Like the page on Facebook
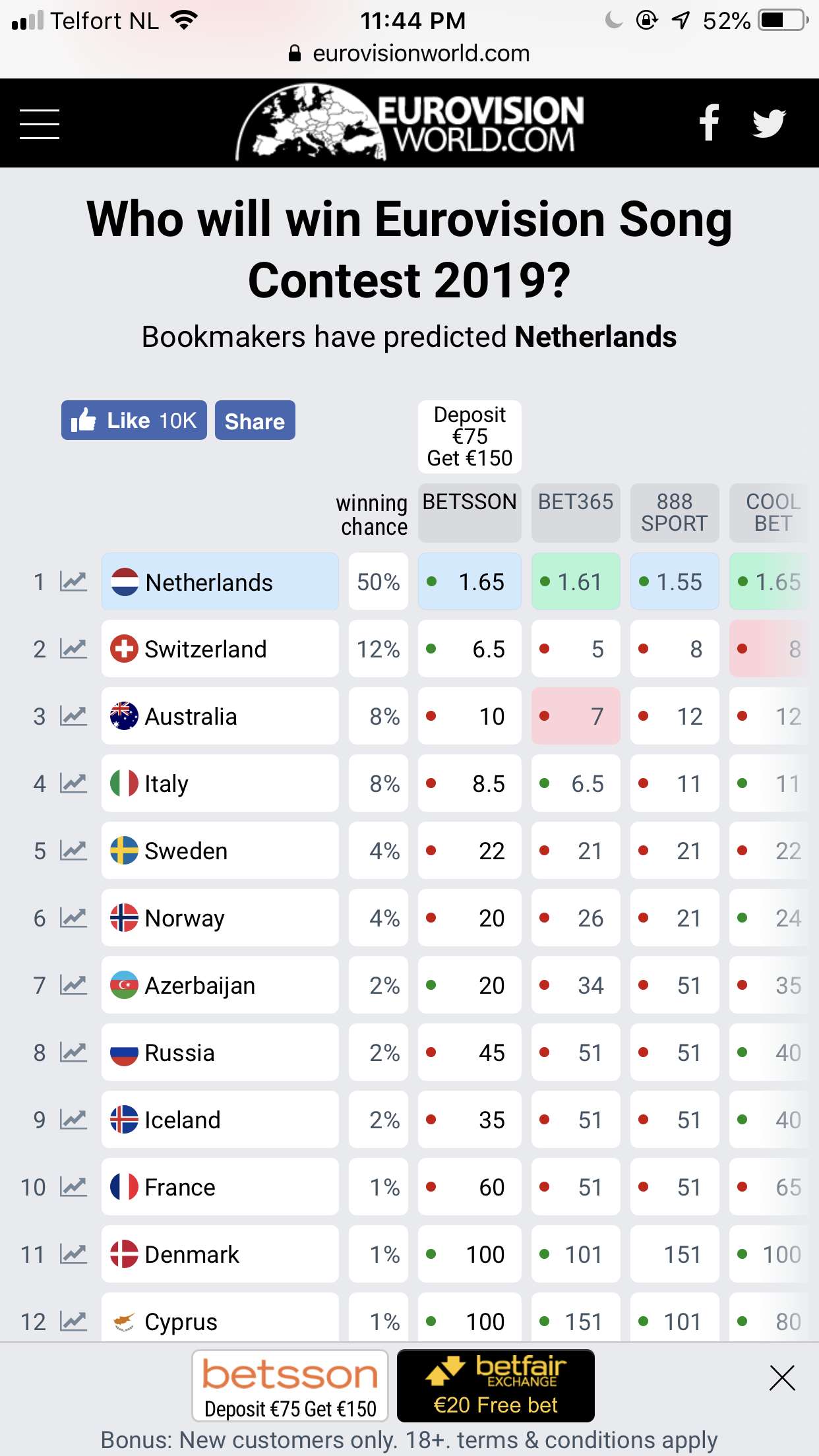The width and height of the screenshot is (819, 1456). click(134, 420)
